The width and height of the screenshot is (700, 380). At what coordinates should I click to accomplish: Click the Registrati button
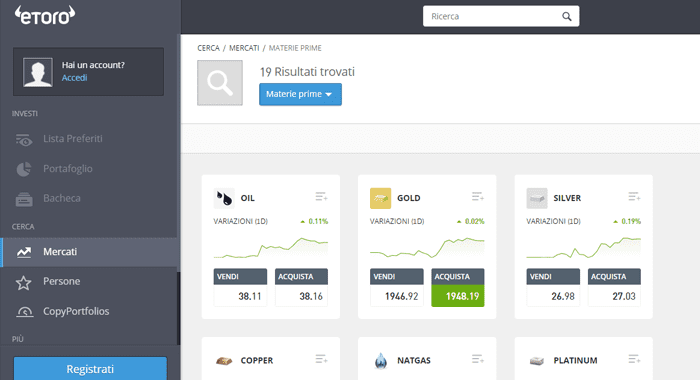pyautogui.click(x=90, y=369)
